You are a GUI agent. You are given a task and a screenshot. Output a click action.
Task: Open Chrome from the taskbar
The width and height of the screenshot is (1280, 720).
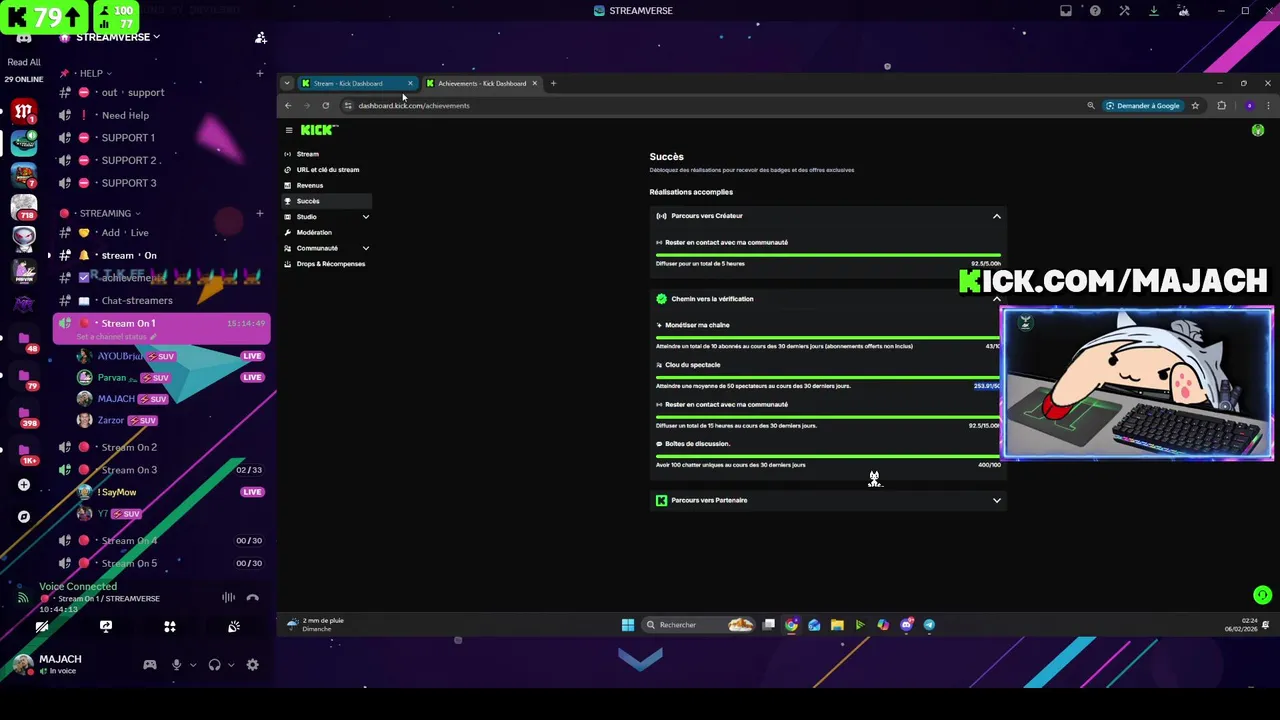[791, 625]
